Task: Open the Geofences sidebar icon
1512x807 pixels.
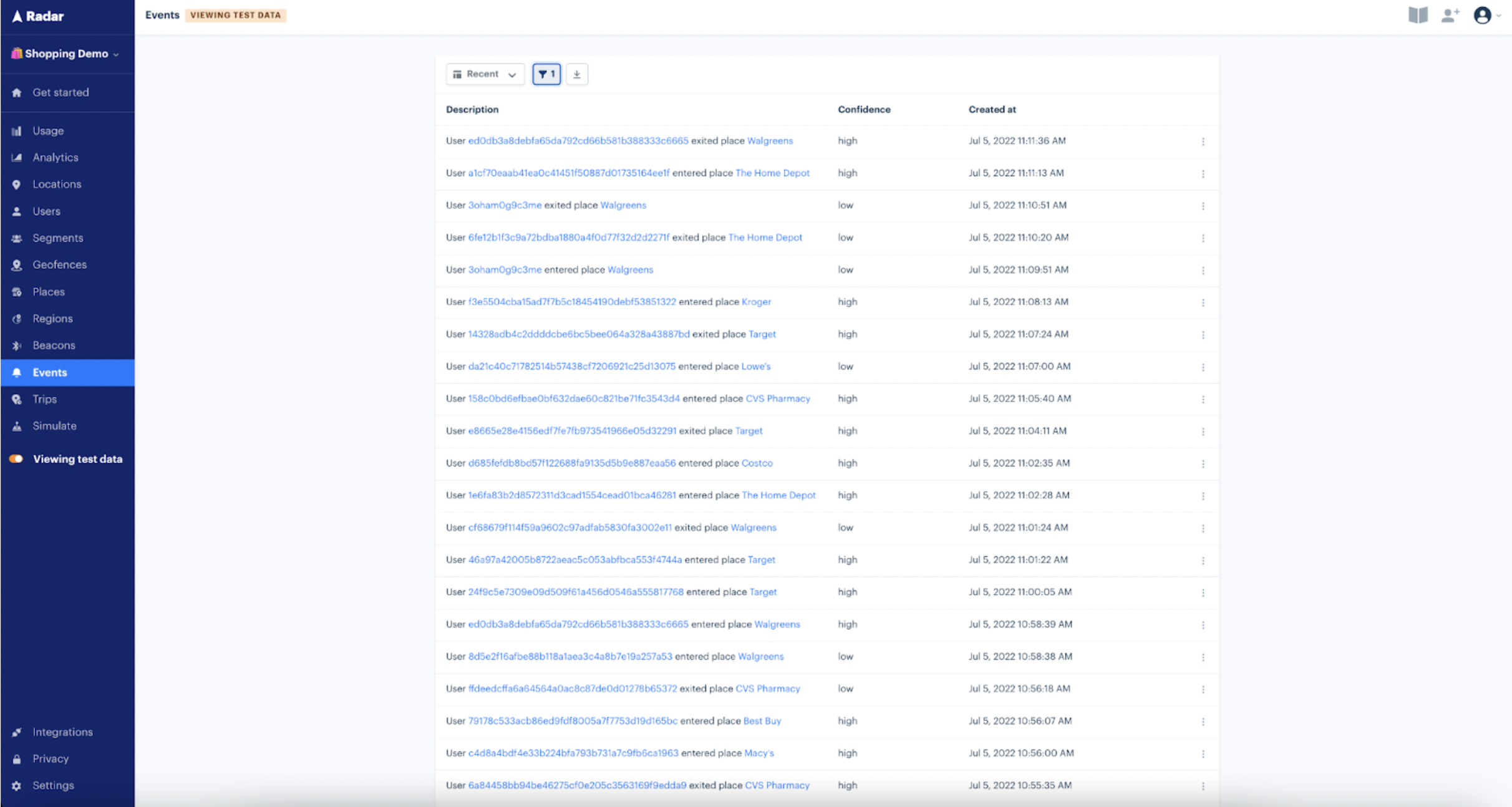Action: (x=17, y=265)
